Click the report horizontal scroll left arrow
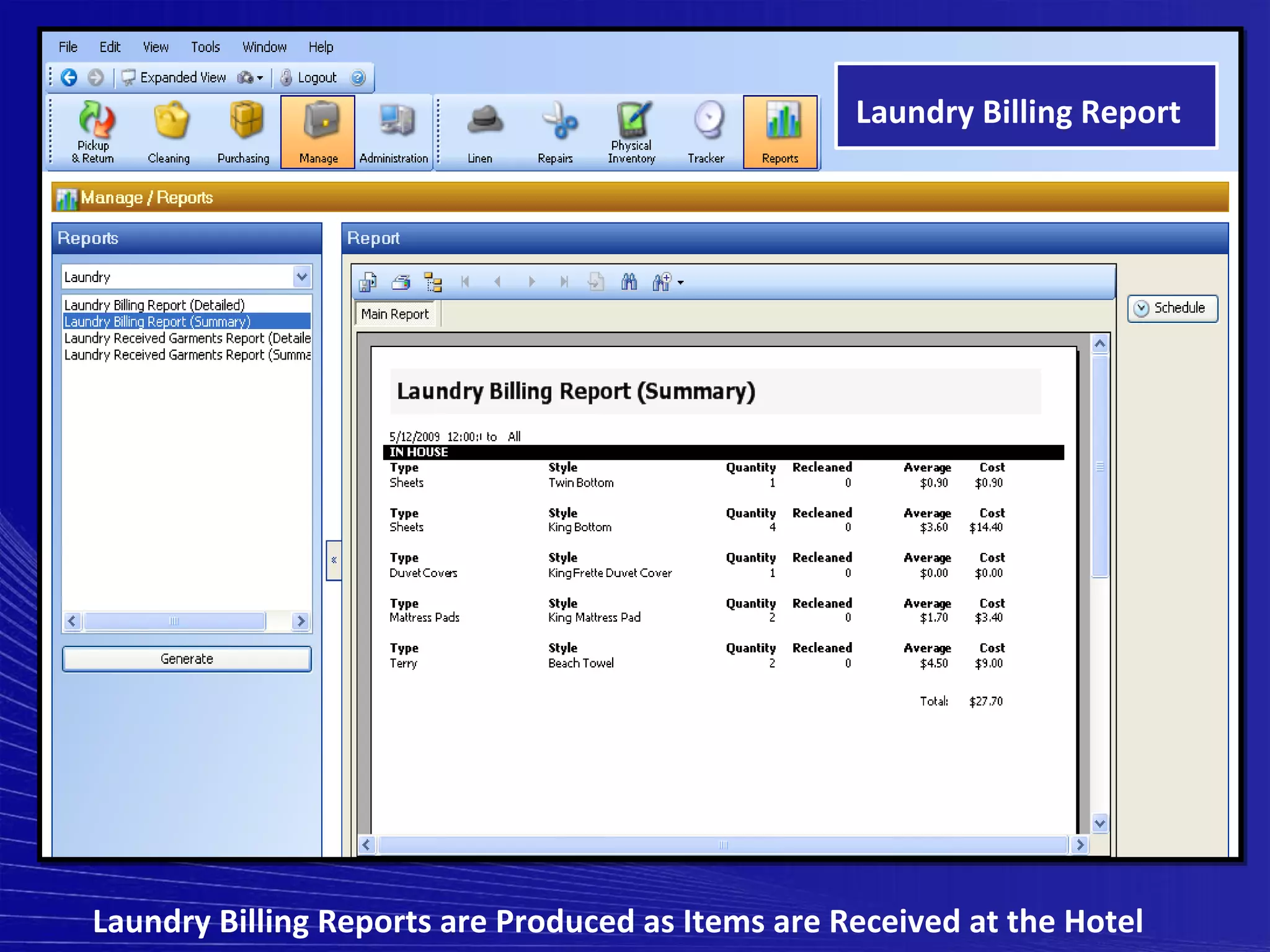Image resolution: width=1270 pixels, height=952 pixels. coord(366,845)
